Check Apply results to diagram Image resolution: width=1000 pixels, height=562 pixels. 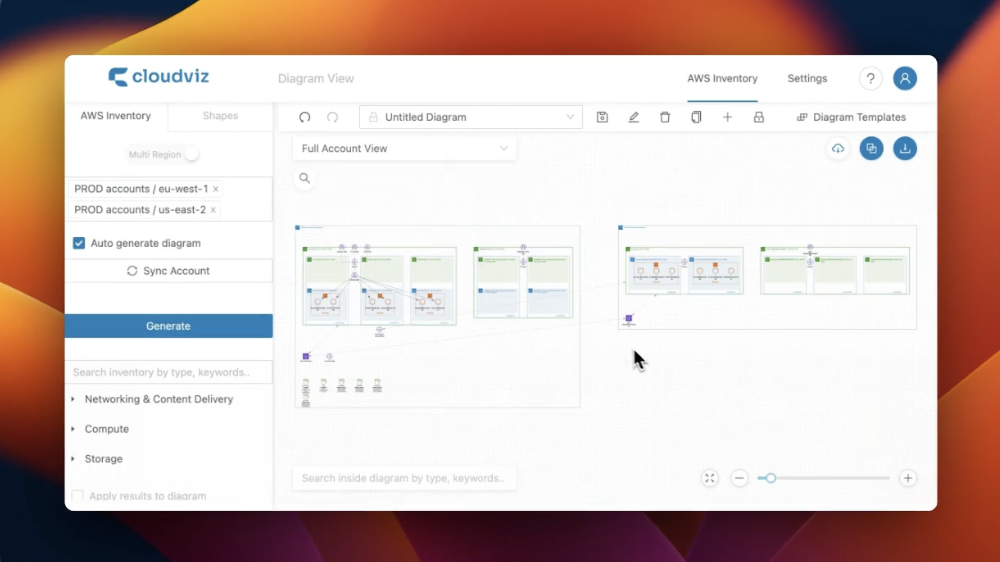pyautogui.click(x=78, y=496)
